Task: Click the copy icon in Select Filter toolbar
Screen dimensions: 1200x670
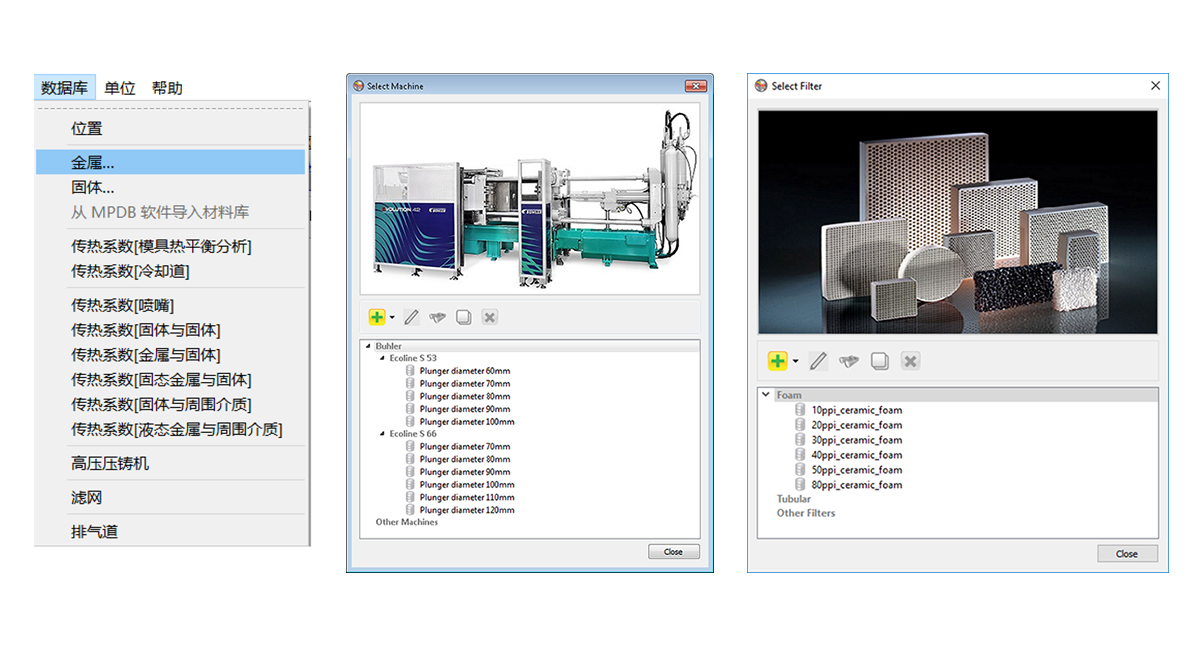Action: click(x=879, y=361)
